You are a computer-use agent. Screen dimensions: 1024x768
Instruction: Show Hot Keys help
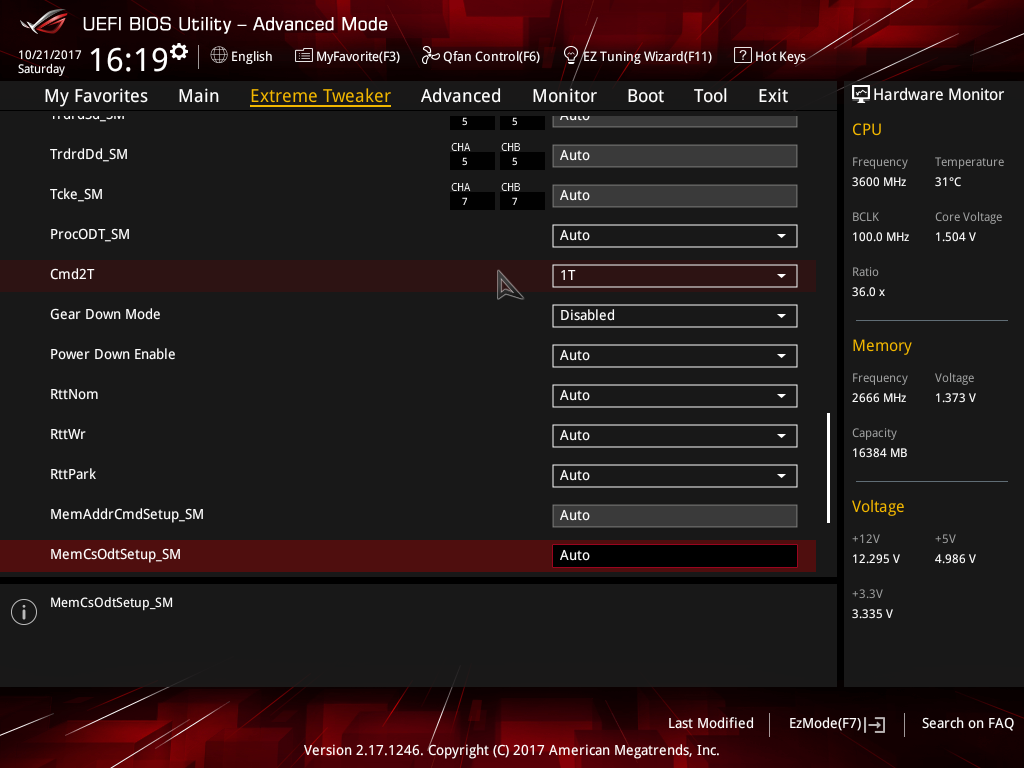pyautogui.click(x=770, y=56)
